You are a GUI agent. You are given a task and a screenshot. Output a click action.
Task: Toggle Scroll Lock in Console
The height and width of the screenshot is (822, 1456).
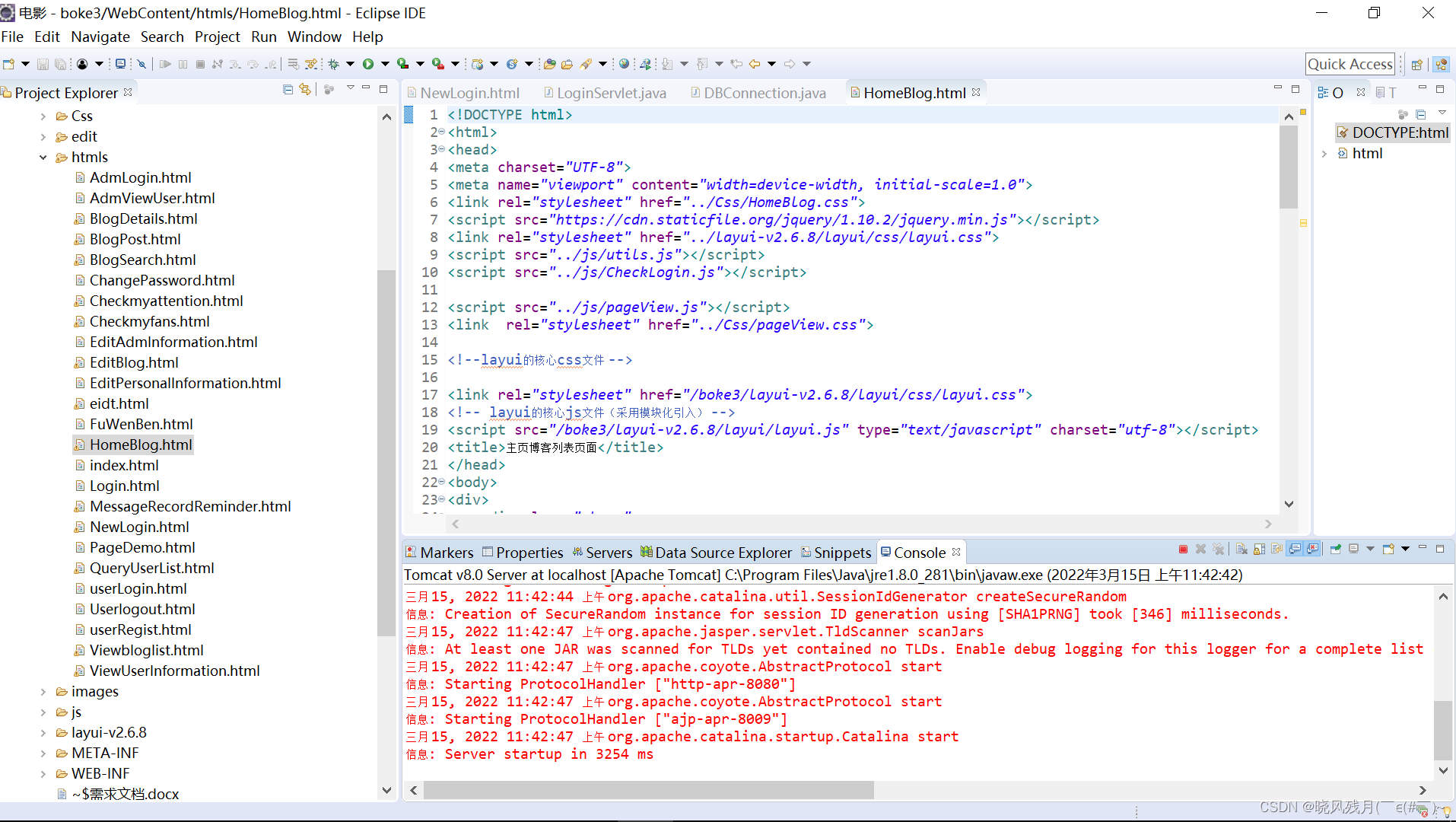1259,549
